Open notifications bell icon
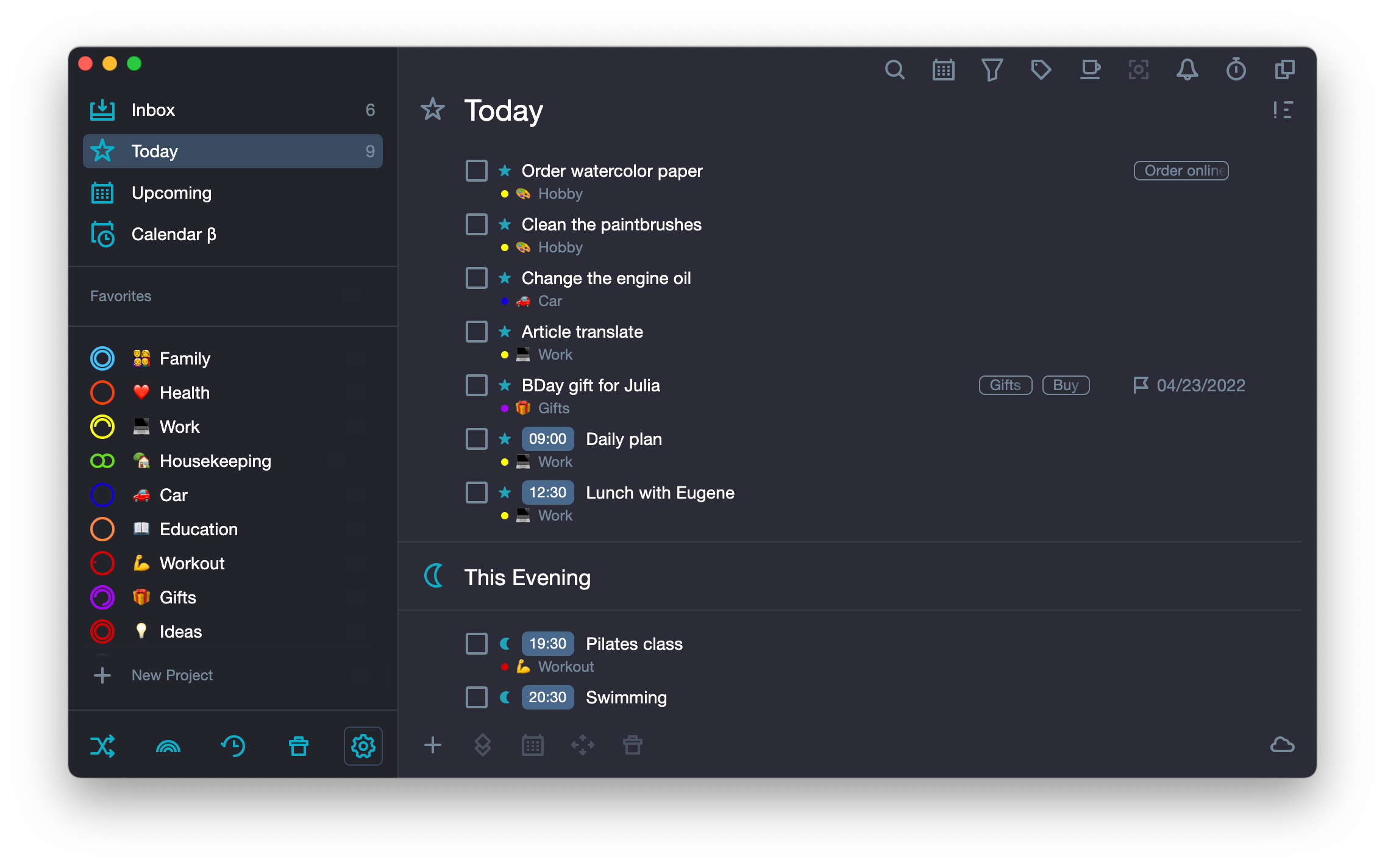 (1187, 70)
